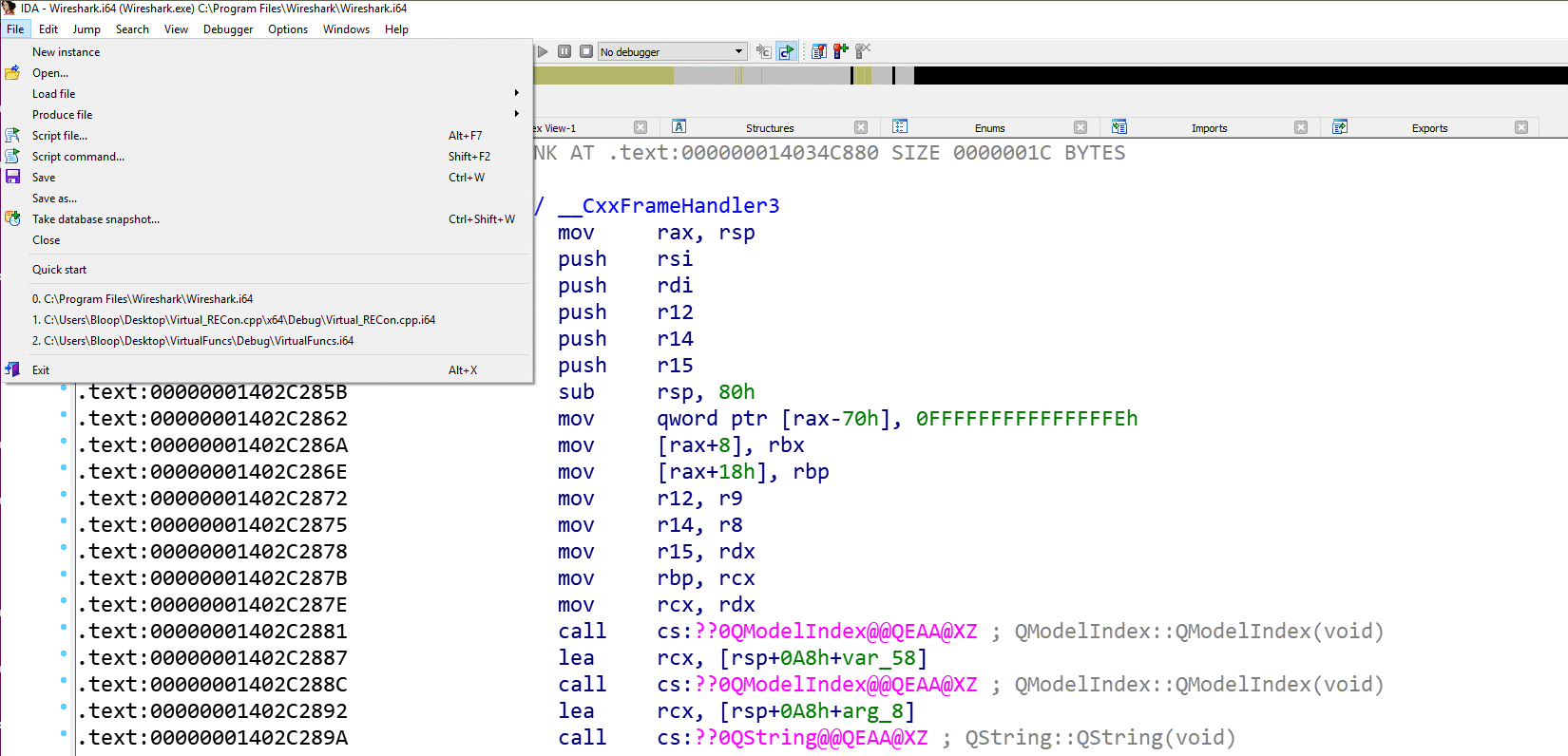Switch to the Imports tab

(1209, 128)
